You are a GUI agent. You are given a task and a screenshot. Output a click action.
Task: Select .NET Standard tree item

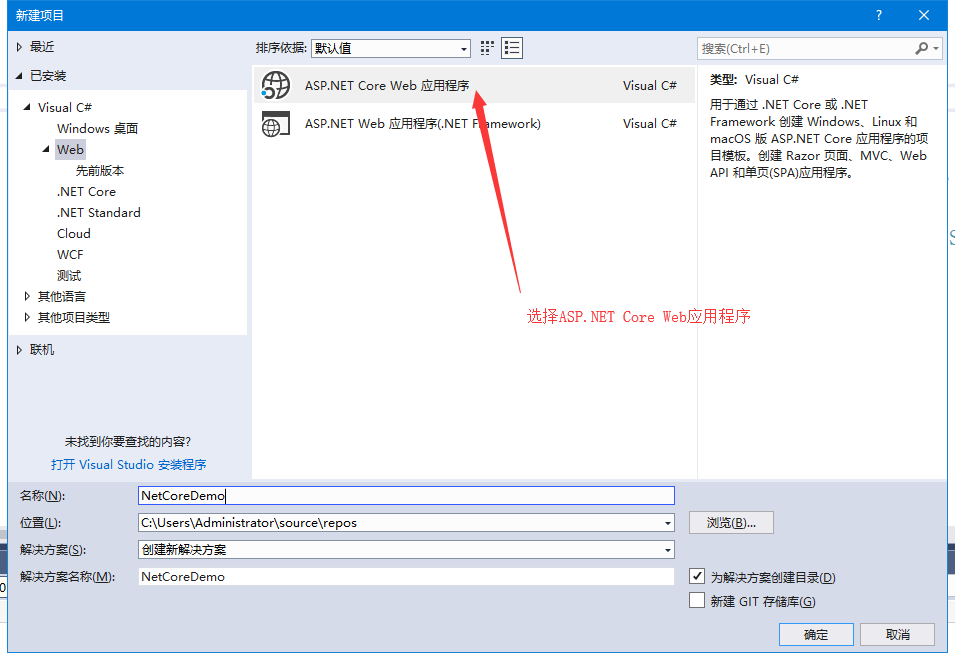pos(99,212)
